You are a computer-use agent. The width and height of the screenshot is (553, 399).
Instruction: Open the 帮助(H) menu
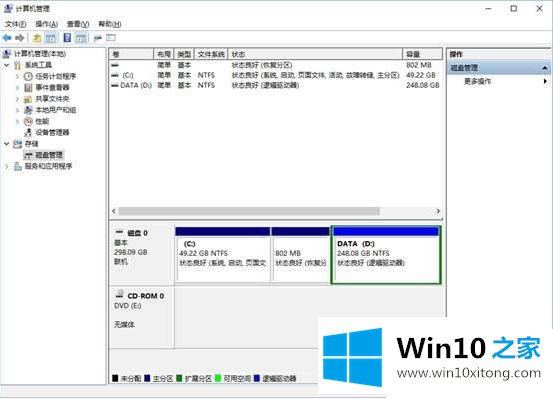click(x=110, y=24)
